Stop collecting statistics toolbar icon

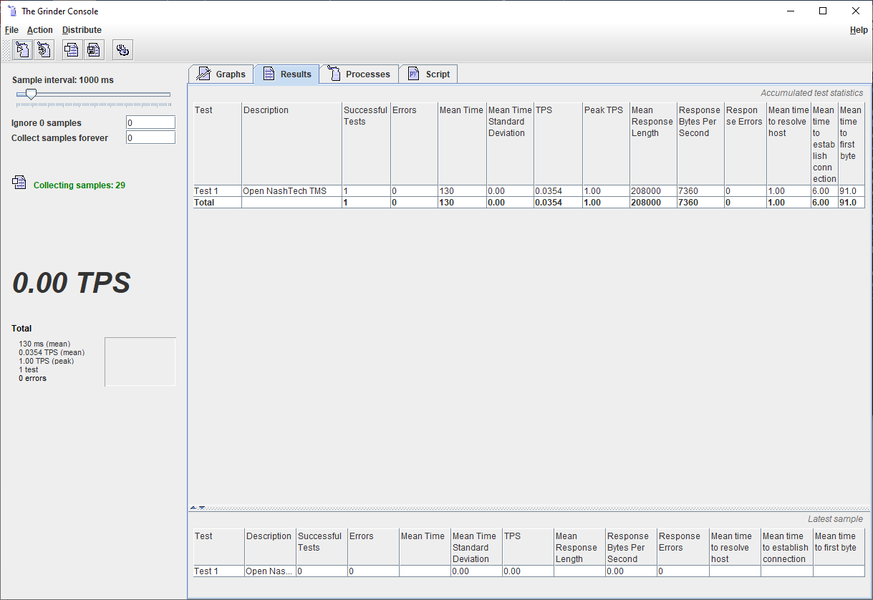tap(94, 50)
